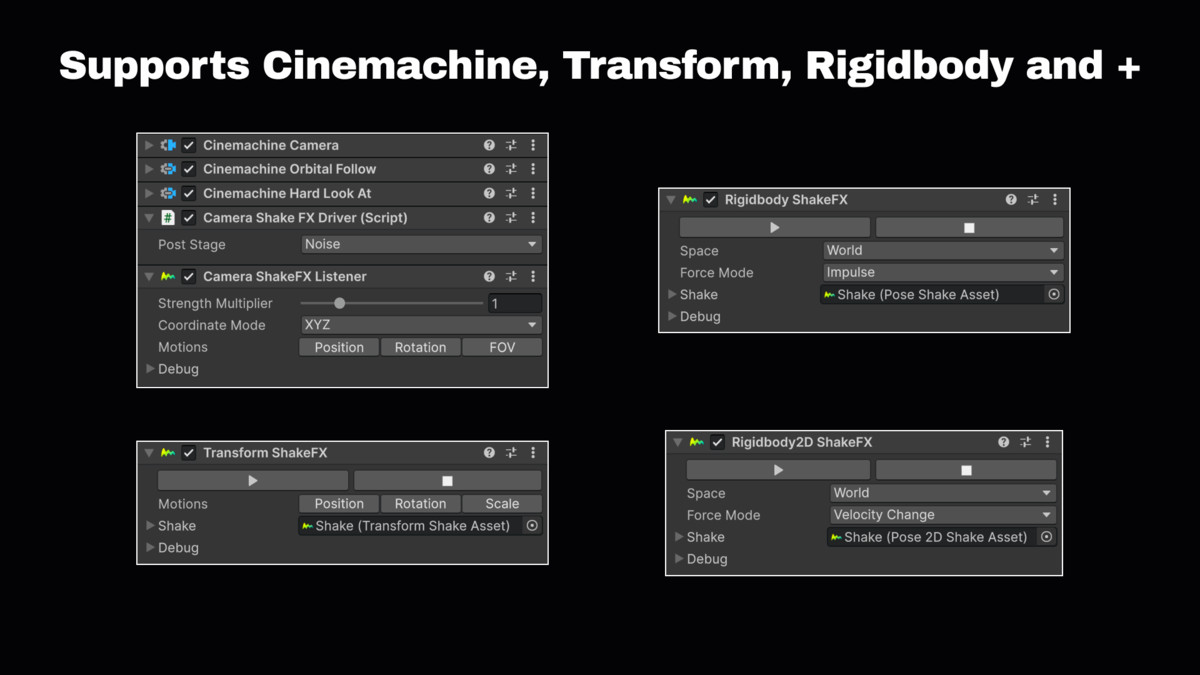The height and width of the screenshot is (675, 1200).
Task: Toggle Cinemachine Orbital Follow enabled checkbox
Action: click(x=189, y=169)
